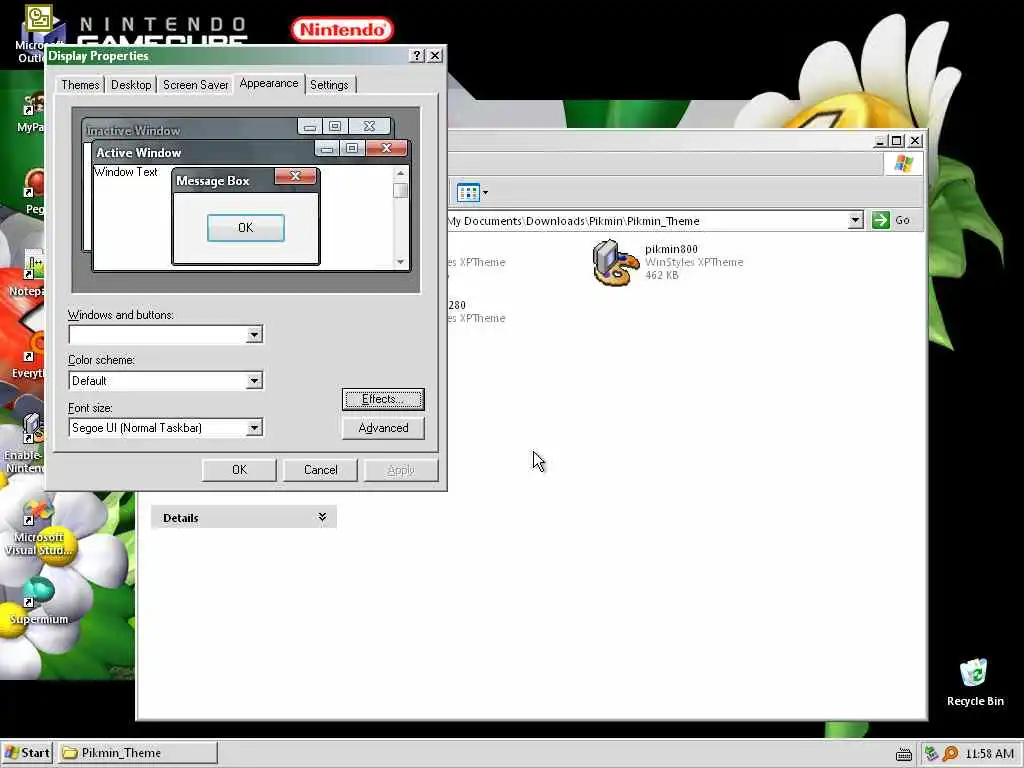Click the keyboard icon near the tray
The height and width of the screenshot is (768, 1024).
904,754
